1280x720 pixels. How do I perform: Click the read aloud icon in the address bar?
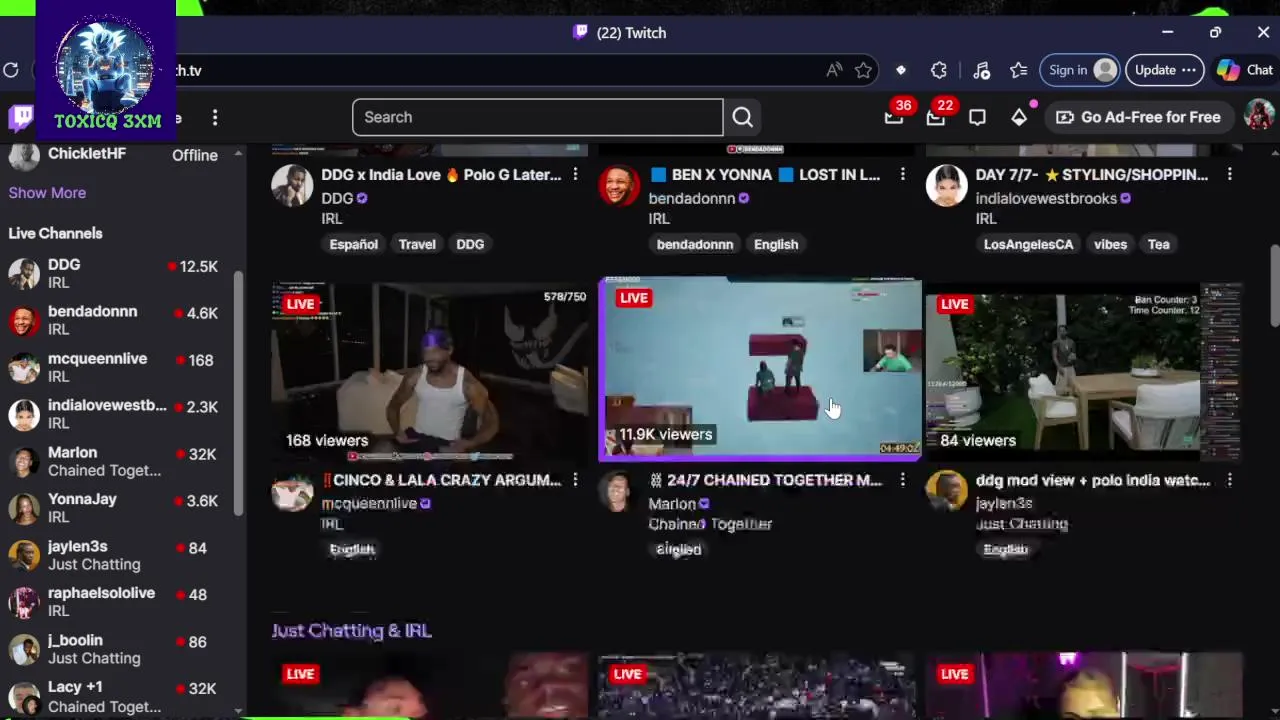click(834, 70)
